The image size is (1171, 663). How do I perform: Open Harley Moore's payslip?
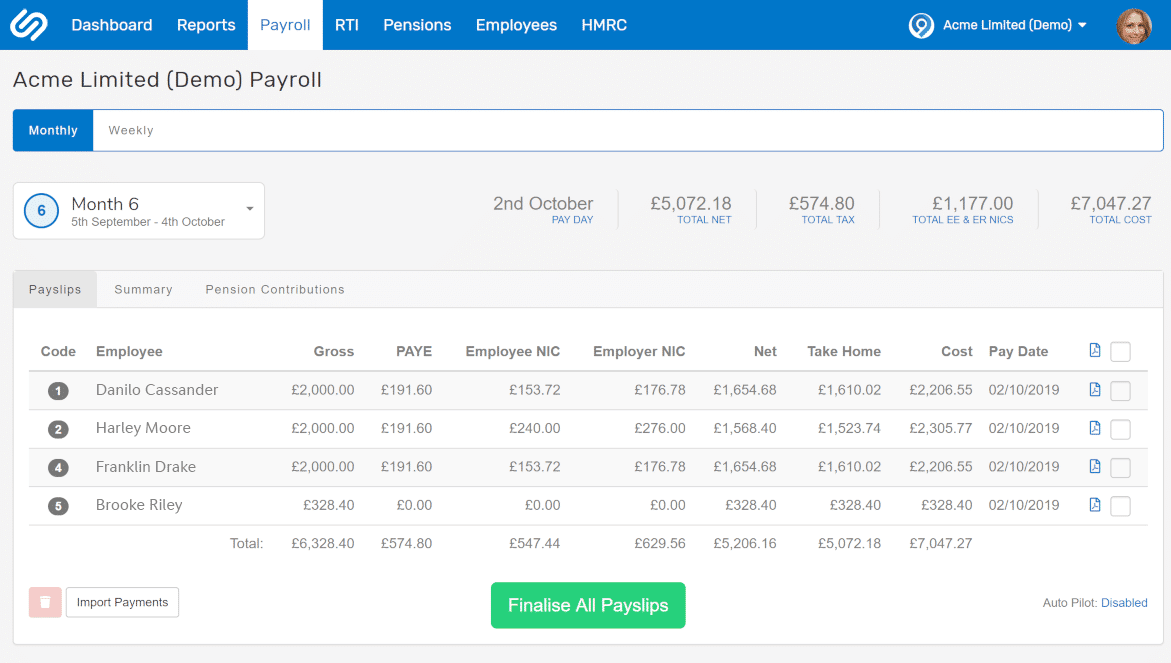tap(143, 428)
